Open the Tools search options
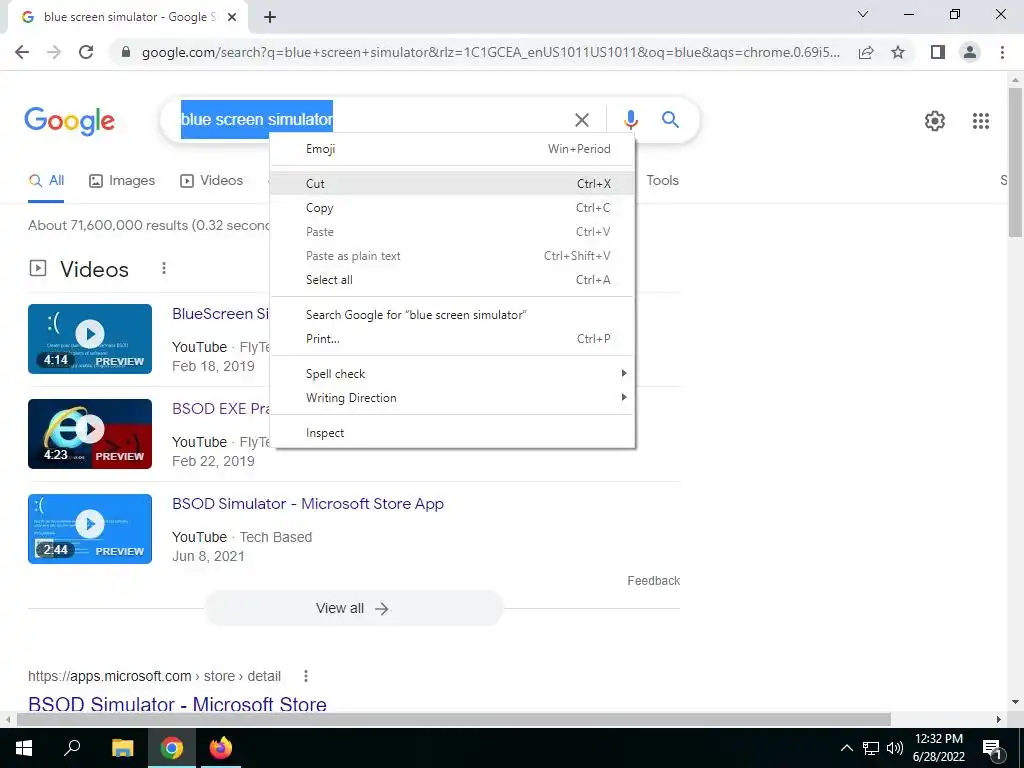The image size is (1024, 768). click(662, 181)
